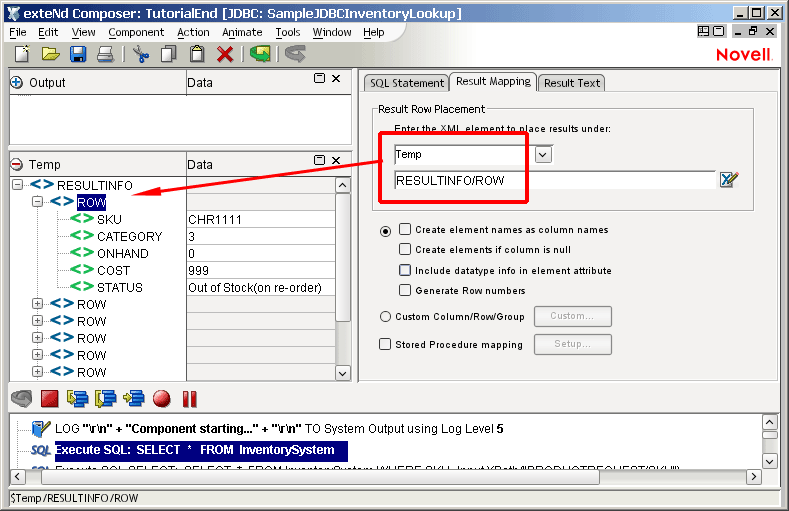Click the Copy toolbar icon
This screenshot has height=511, width=789.
click(x=169, y=54)
